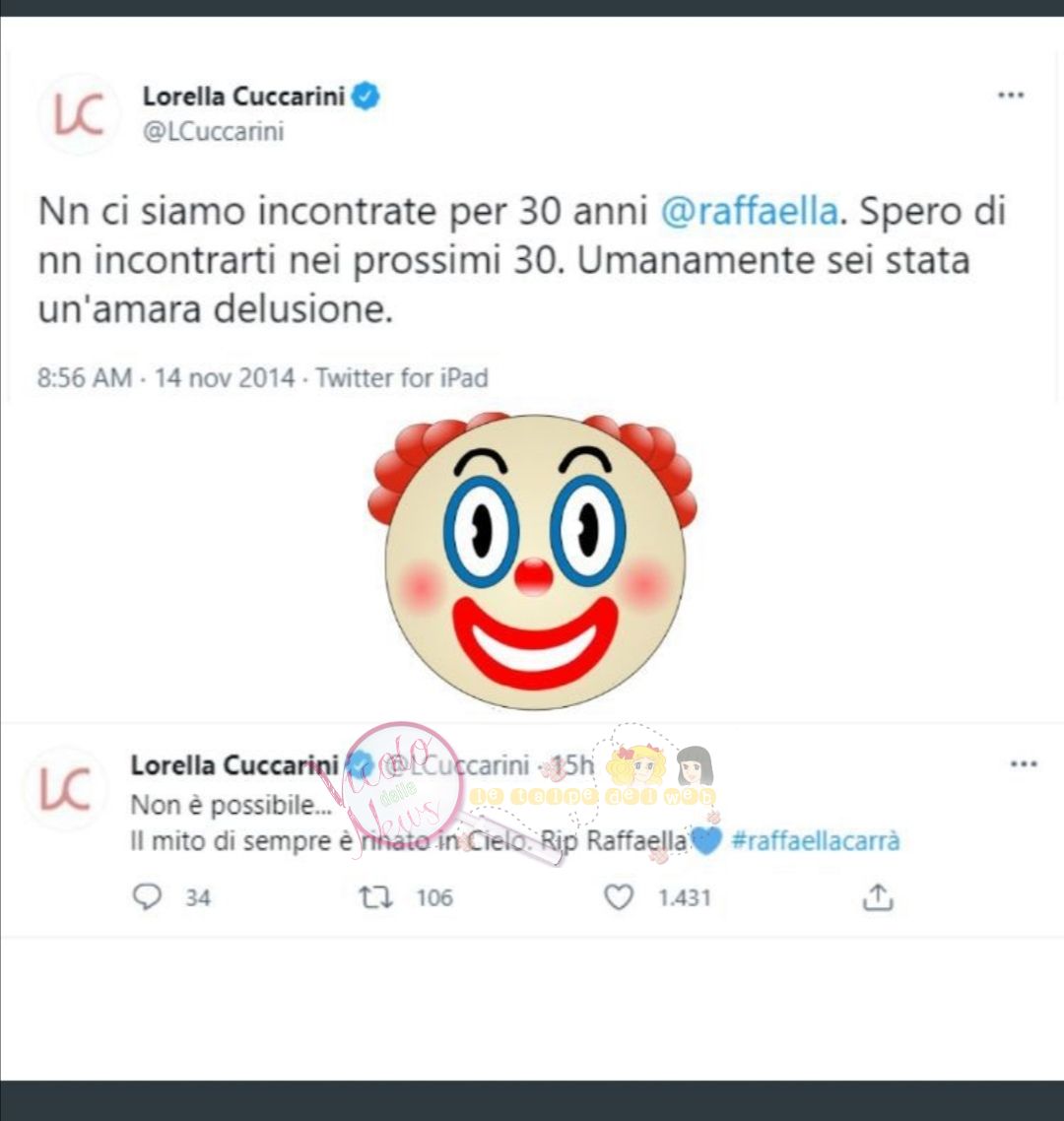1064x1121 pixels.
Task: Click the retweet arrows icon
Action: pos(375,896)
